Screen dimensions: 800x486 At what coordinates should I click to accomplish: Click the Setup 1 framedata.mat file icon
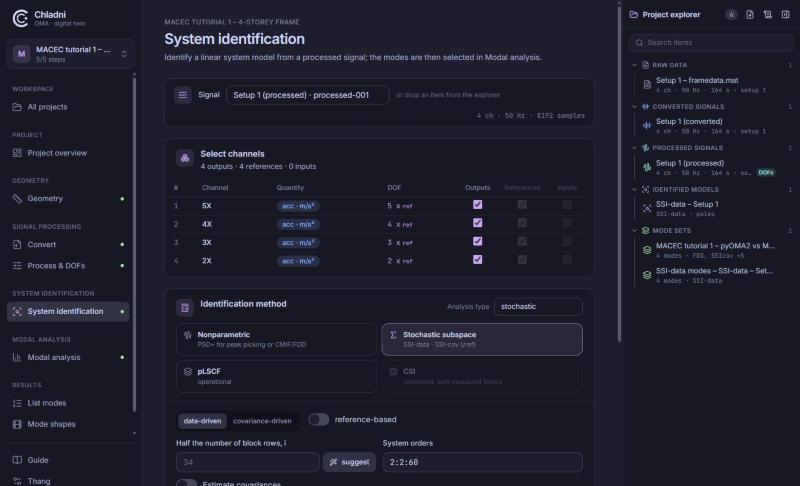pos(647,85)
